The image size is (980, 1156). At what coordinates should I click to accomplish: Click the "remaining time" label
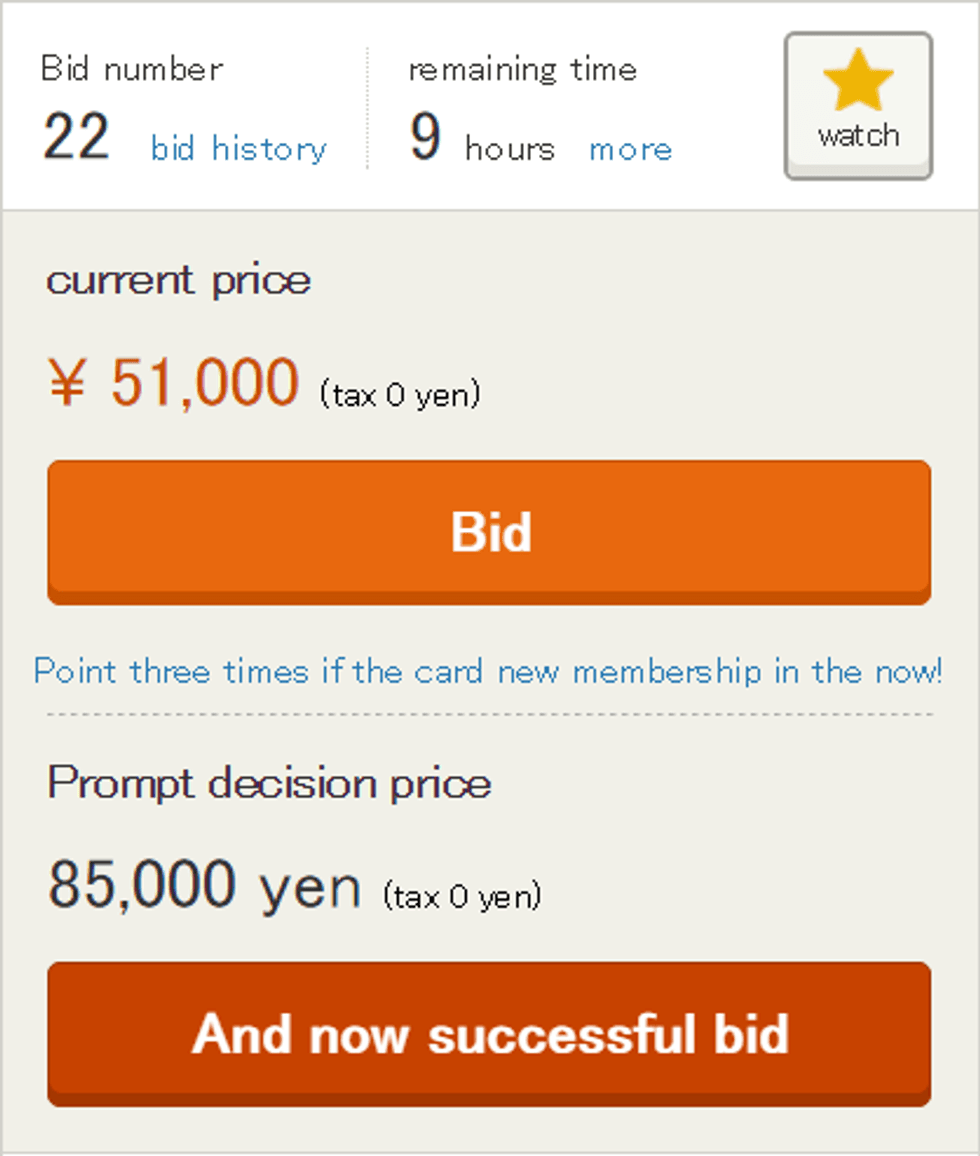coord(522,70)
